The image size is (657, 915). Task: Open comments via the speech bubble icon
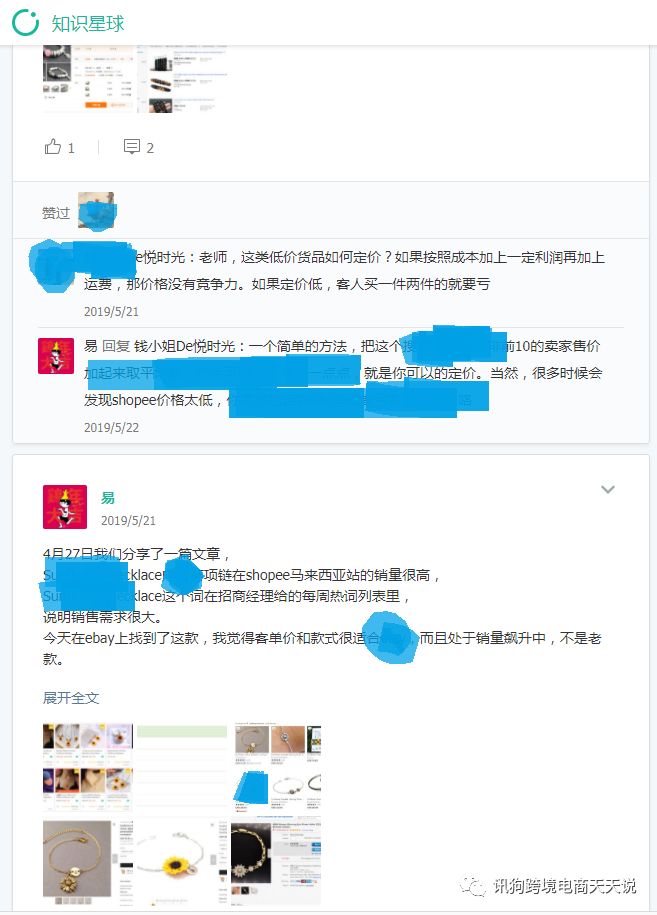point(132,146)
